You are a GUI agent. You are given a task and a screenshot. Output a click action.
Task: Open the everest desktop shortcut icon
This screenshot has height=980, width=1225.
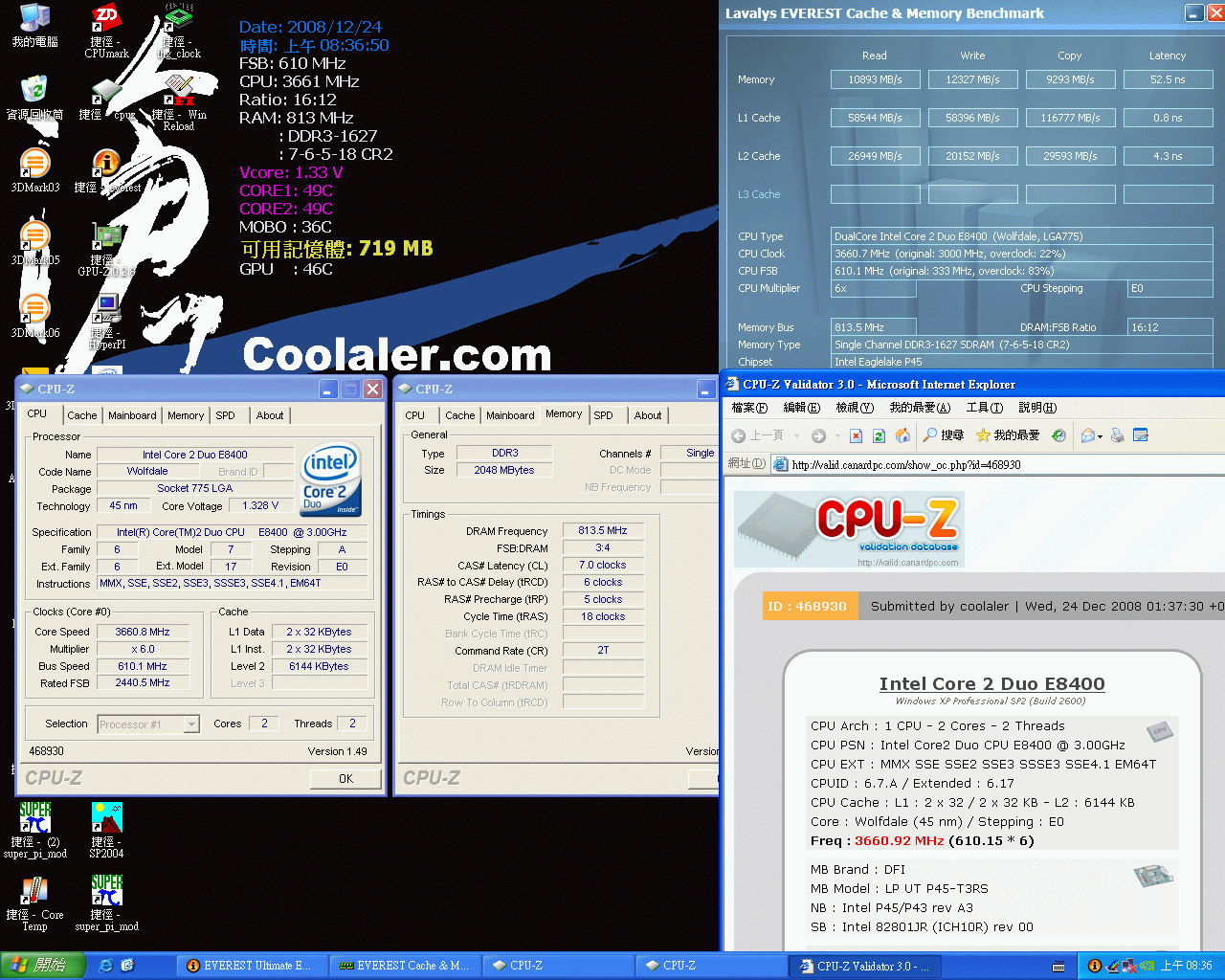[106, 170]
